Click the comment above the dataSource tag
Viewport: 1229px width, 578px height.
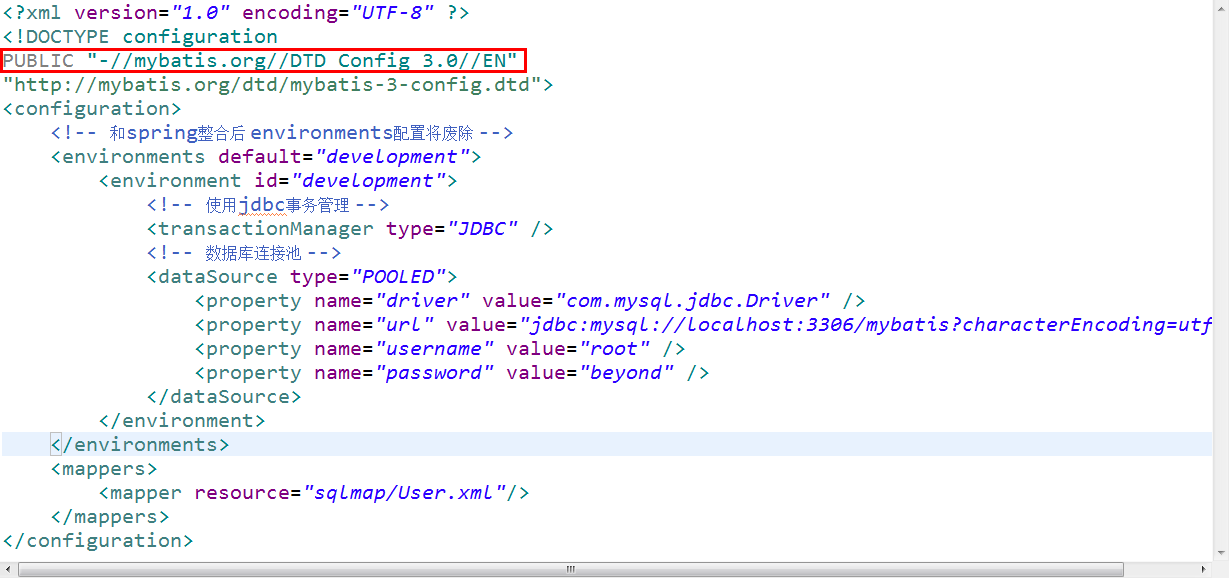point(244,253)
